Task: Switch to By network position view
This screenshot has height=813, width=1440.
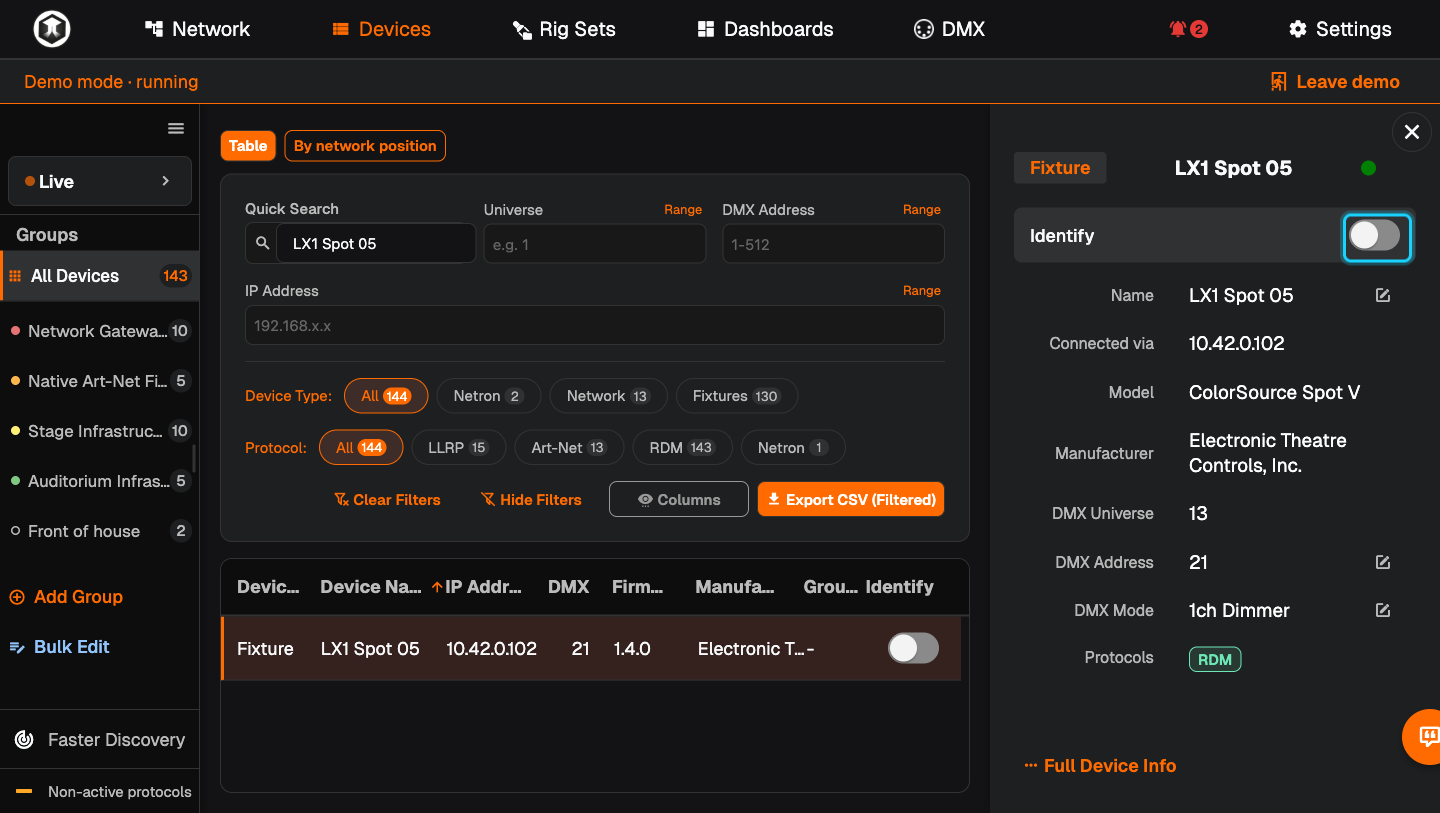Action: click(365, 146)
